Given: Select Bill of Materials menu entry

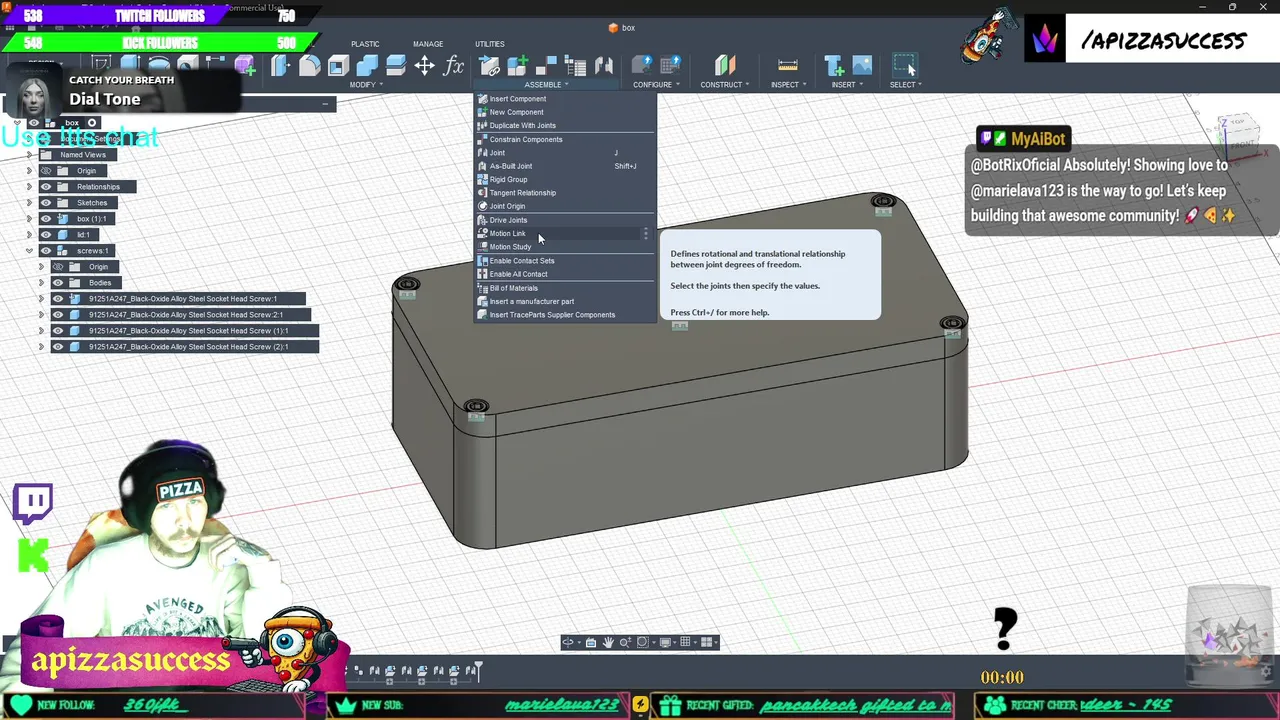Looking at the screenshot, I should [x=565, y=288].
